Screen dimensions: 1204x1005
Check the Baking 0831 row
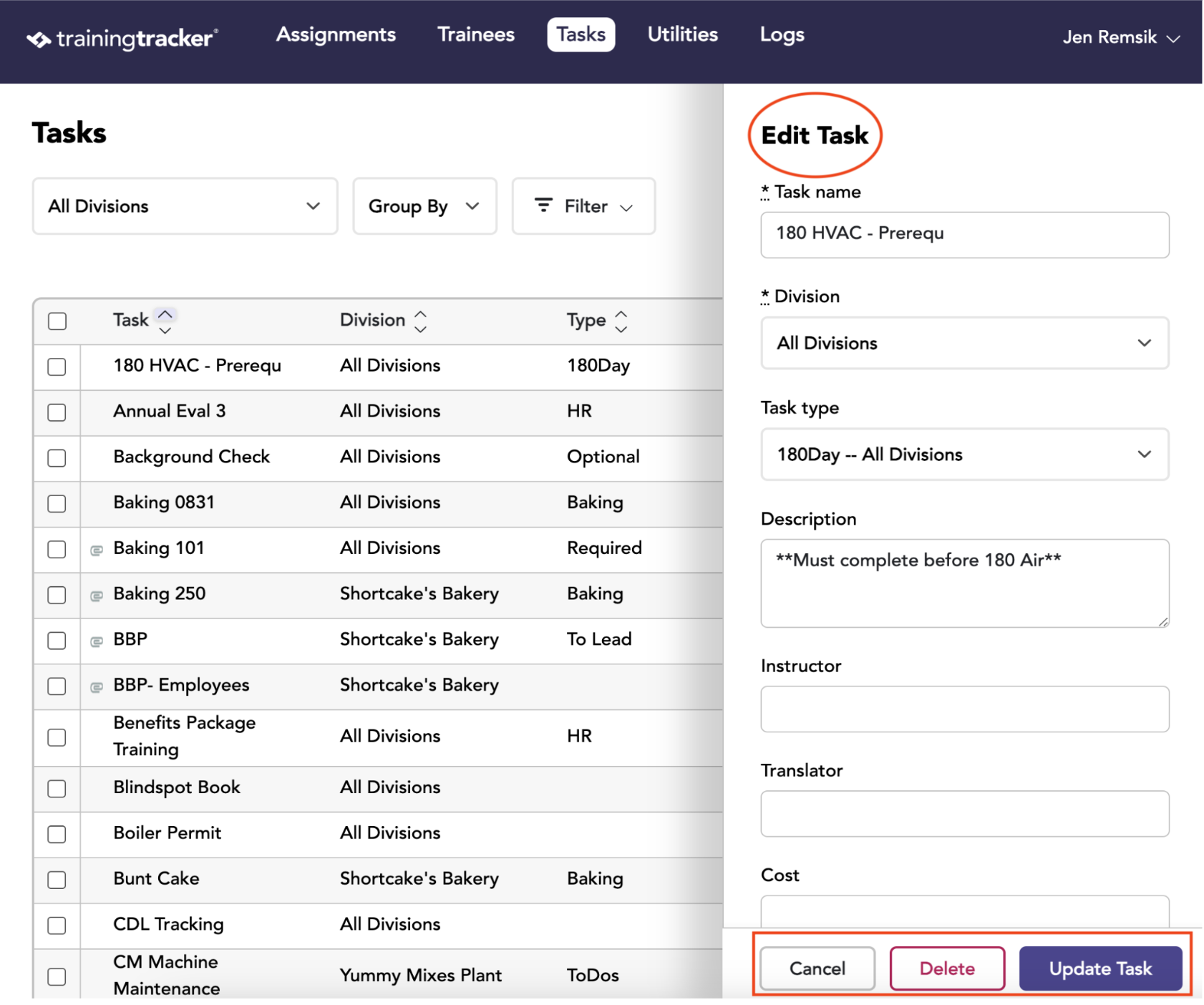[x=57, y=504]
